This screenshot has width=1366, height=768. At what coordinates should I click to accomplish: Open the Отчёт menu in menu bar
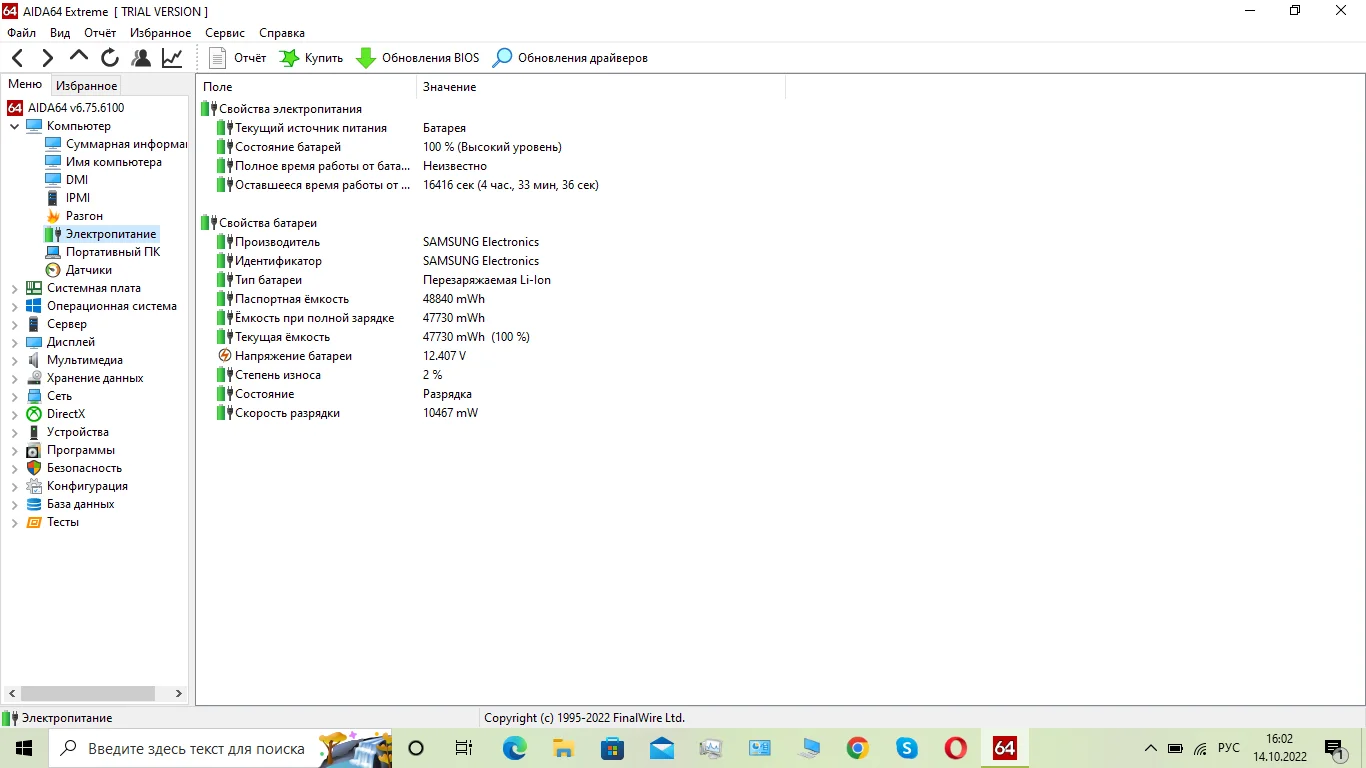tap(100, 33)
